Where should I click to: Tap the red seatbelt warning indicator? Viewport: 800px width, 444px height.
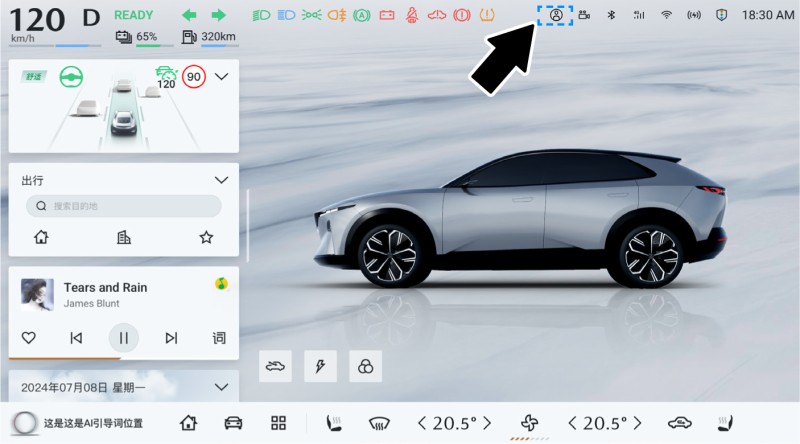412,15
